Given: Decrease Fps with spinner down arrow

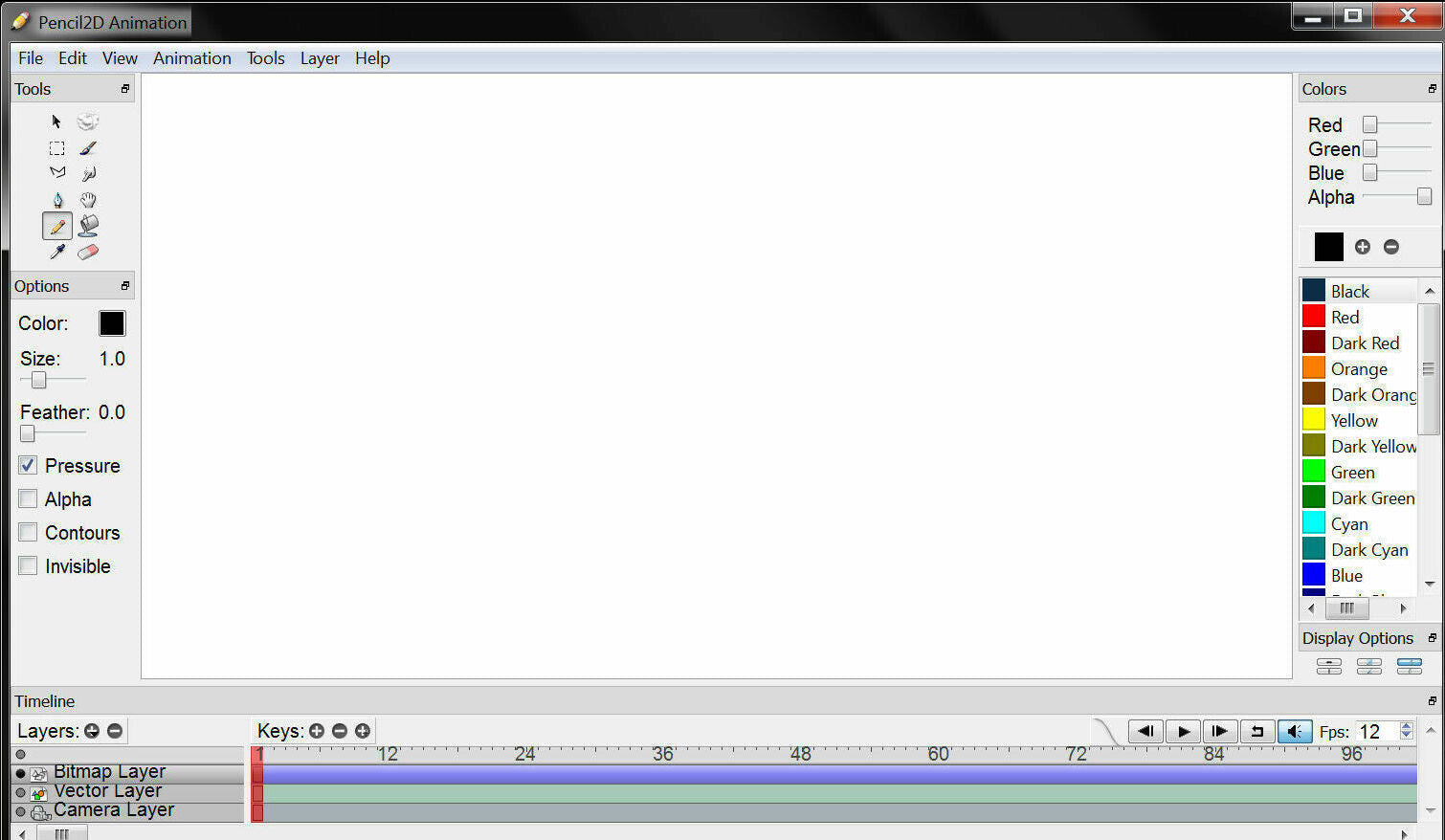Looking at the screenshot, I should 1406,737.
